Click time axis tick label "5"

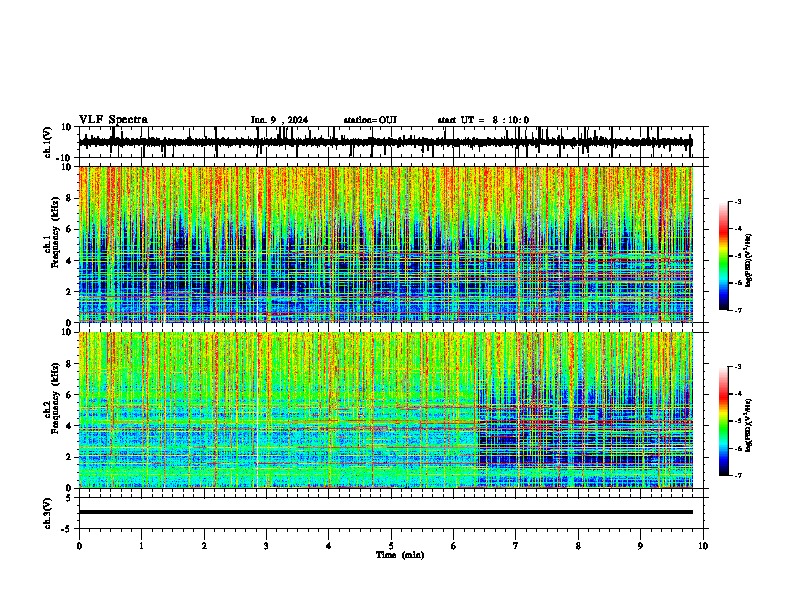(x=391, y=546)
